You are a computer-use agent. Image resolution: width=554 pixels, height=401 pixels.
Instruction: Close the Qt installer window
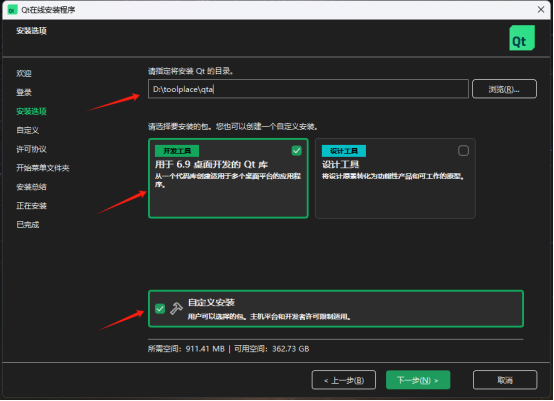coord(541,10)
